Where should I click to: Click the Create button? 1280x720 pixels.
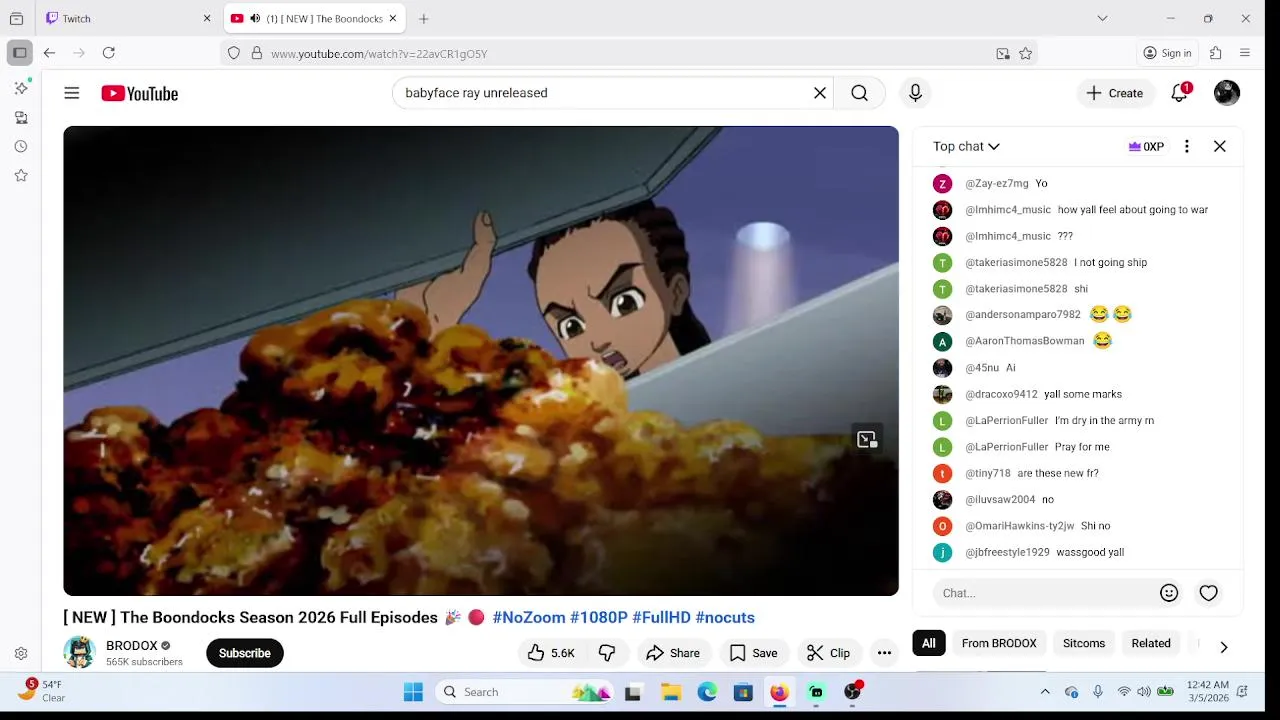click(x=1114, y=93)
